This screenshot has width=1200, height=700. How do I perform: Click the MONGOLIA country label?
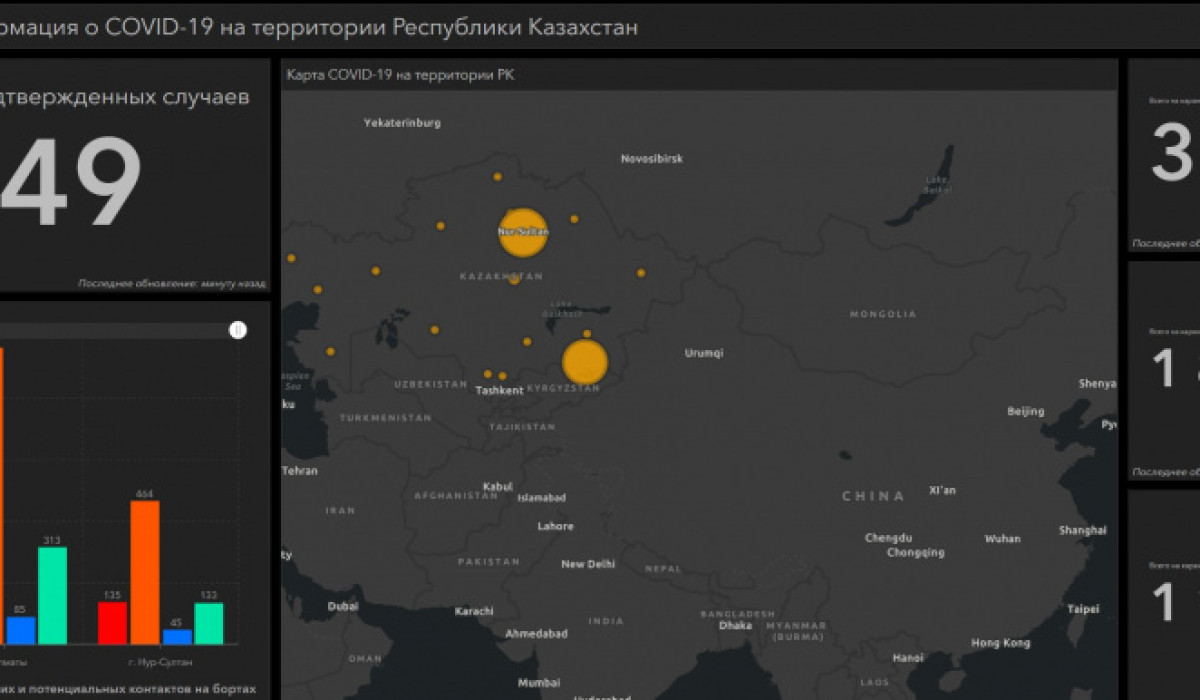(882, 314)
